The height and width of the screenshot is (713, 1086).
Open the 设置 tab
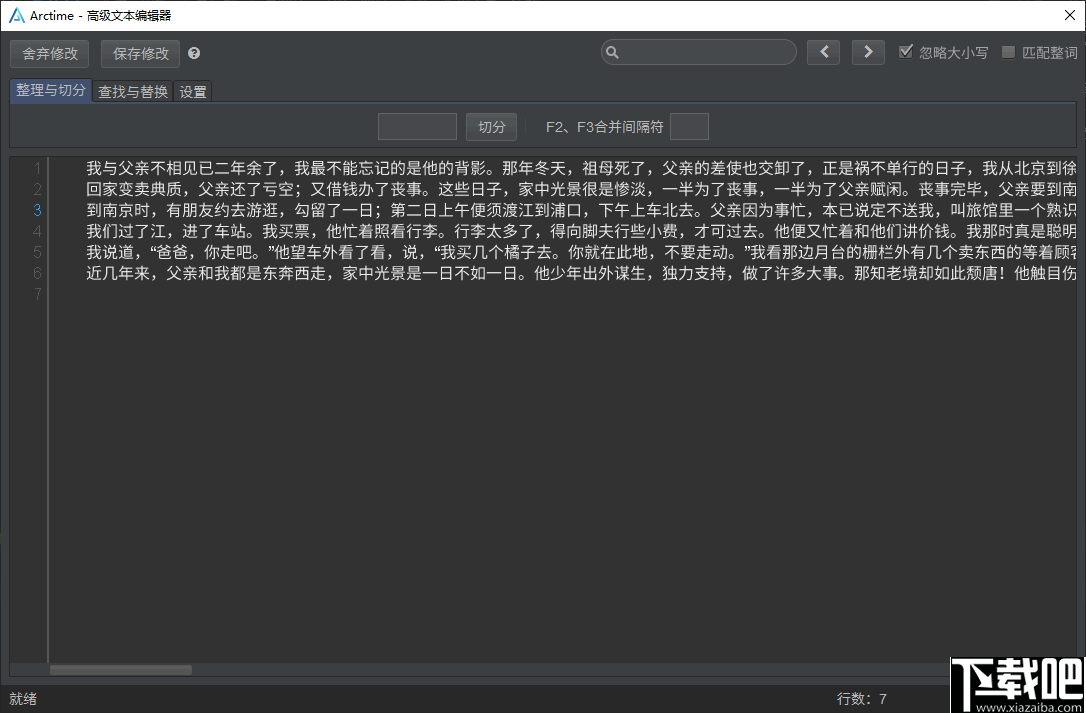pos(192,91)
